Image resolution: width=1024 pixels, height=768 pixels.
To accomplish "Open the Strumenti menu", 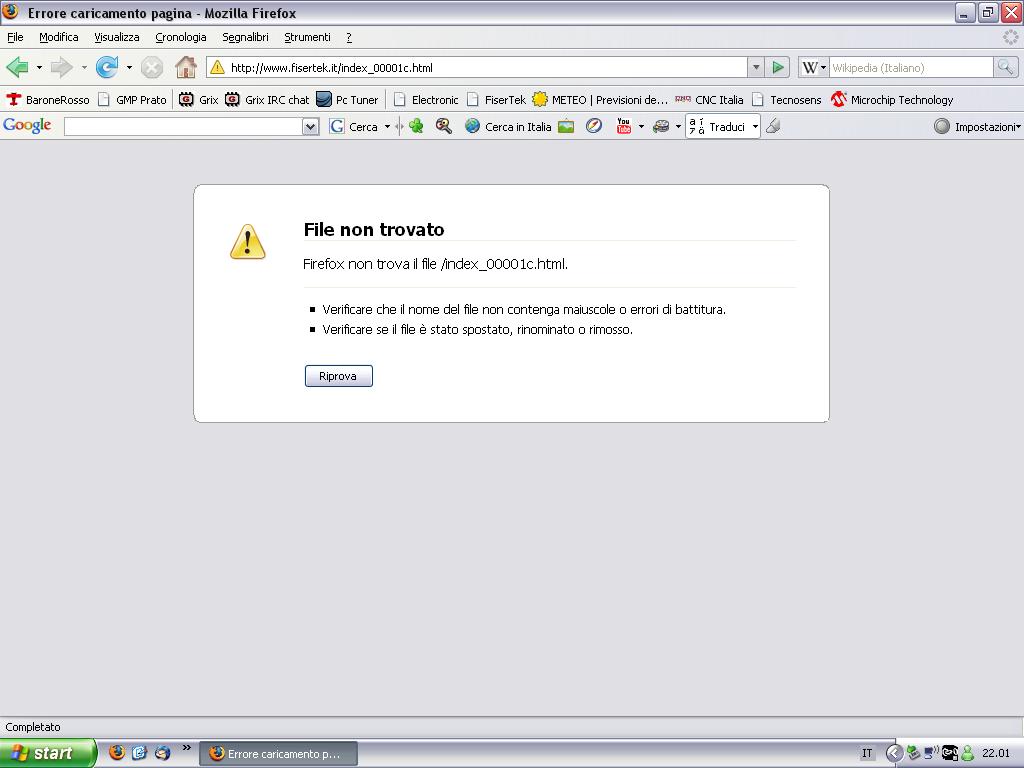I will click(307, 37).
